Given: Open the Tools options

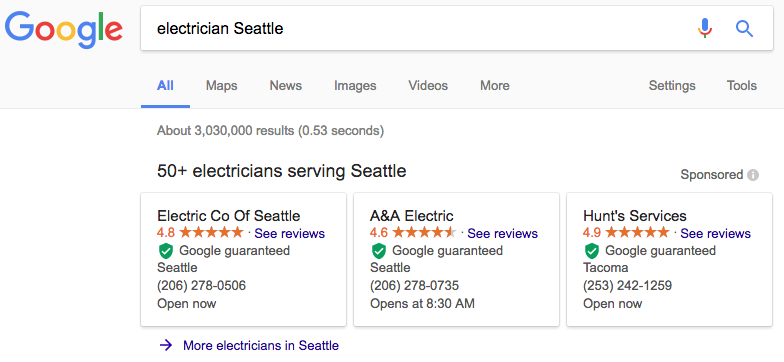Looking at the screenshot, I should point(742,86).
